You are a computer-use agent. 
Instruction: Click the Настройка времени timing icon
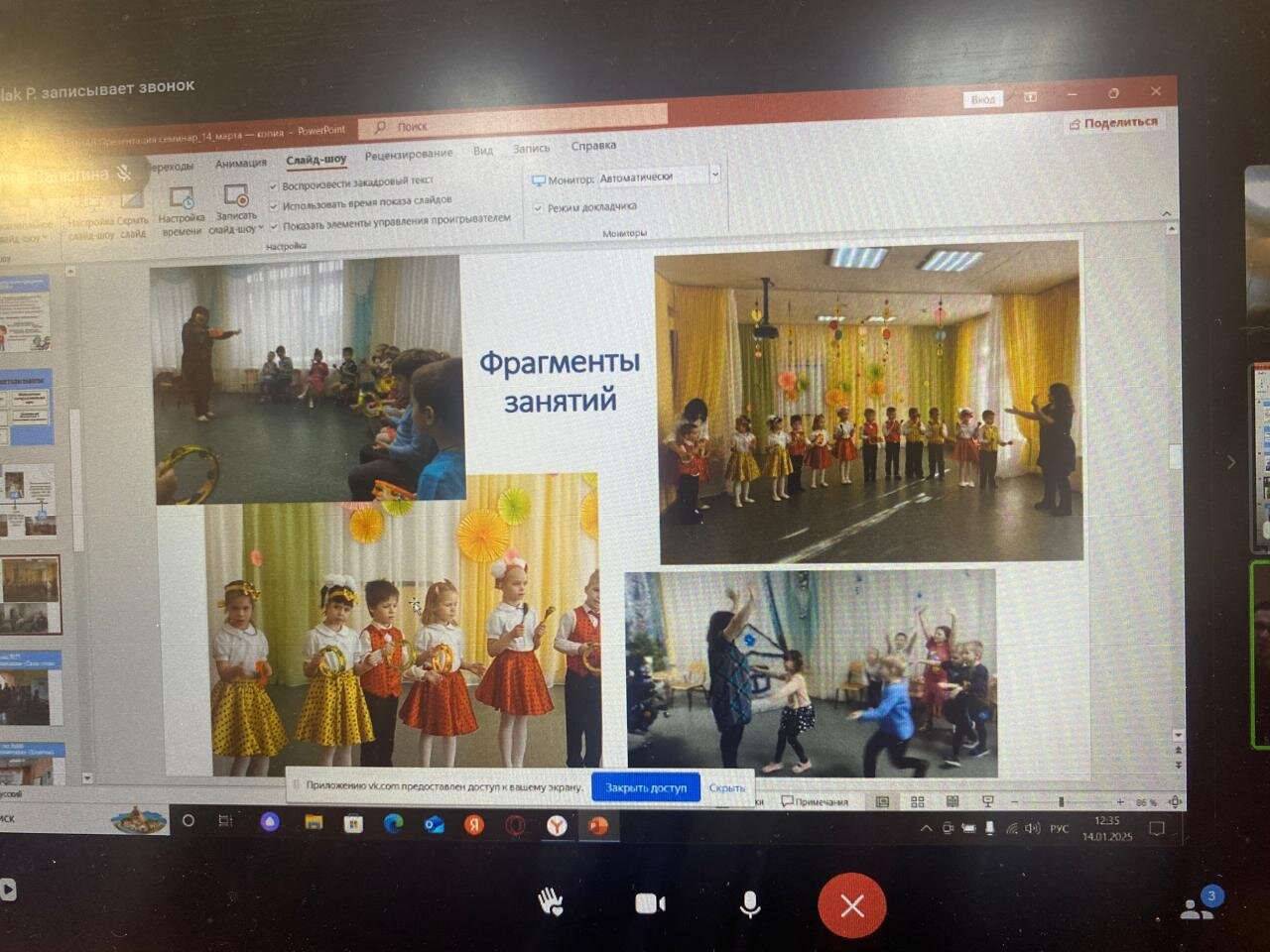coord(182,200)
